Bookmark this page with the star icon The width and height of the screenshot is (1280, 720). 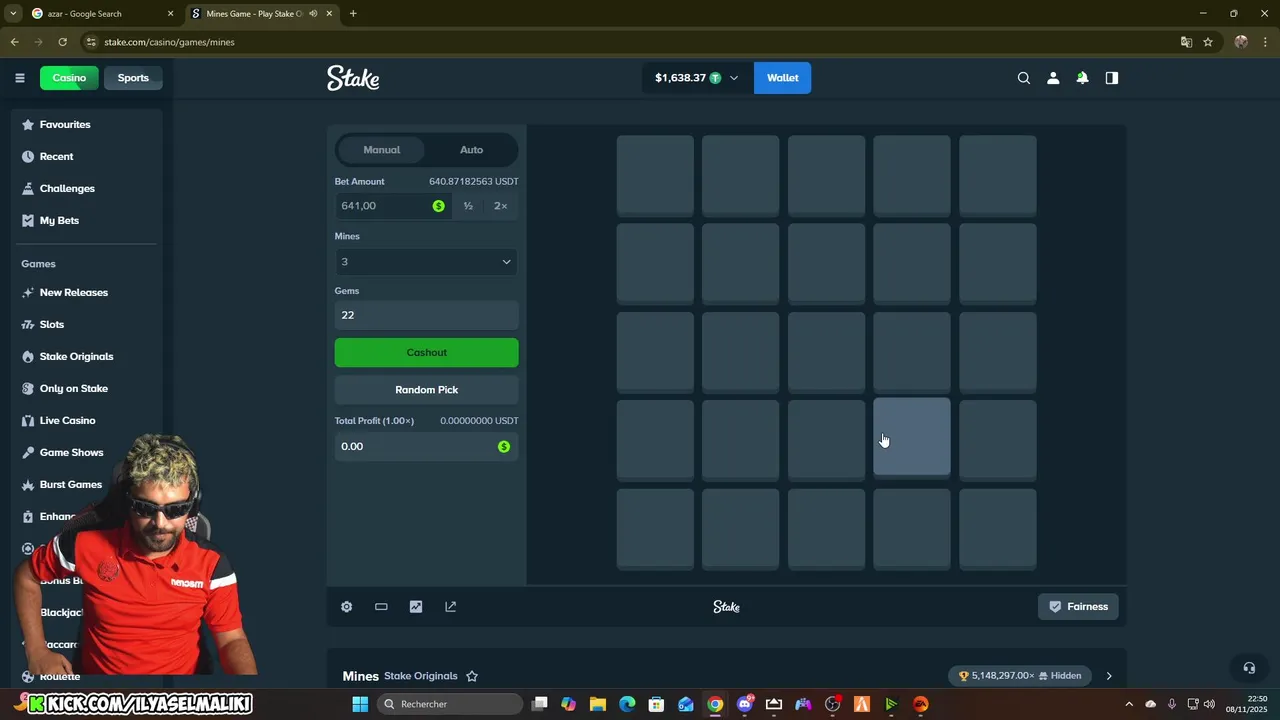coord(1208,42)
